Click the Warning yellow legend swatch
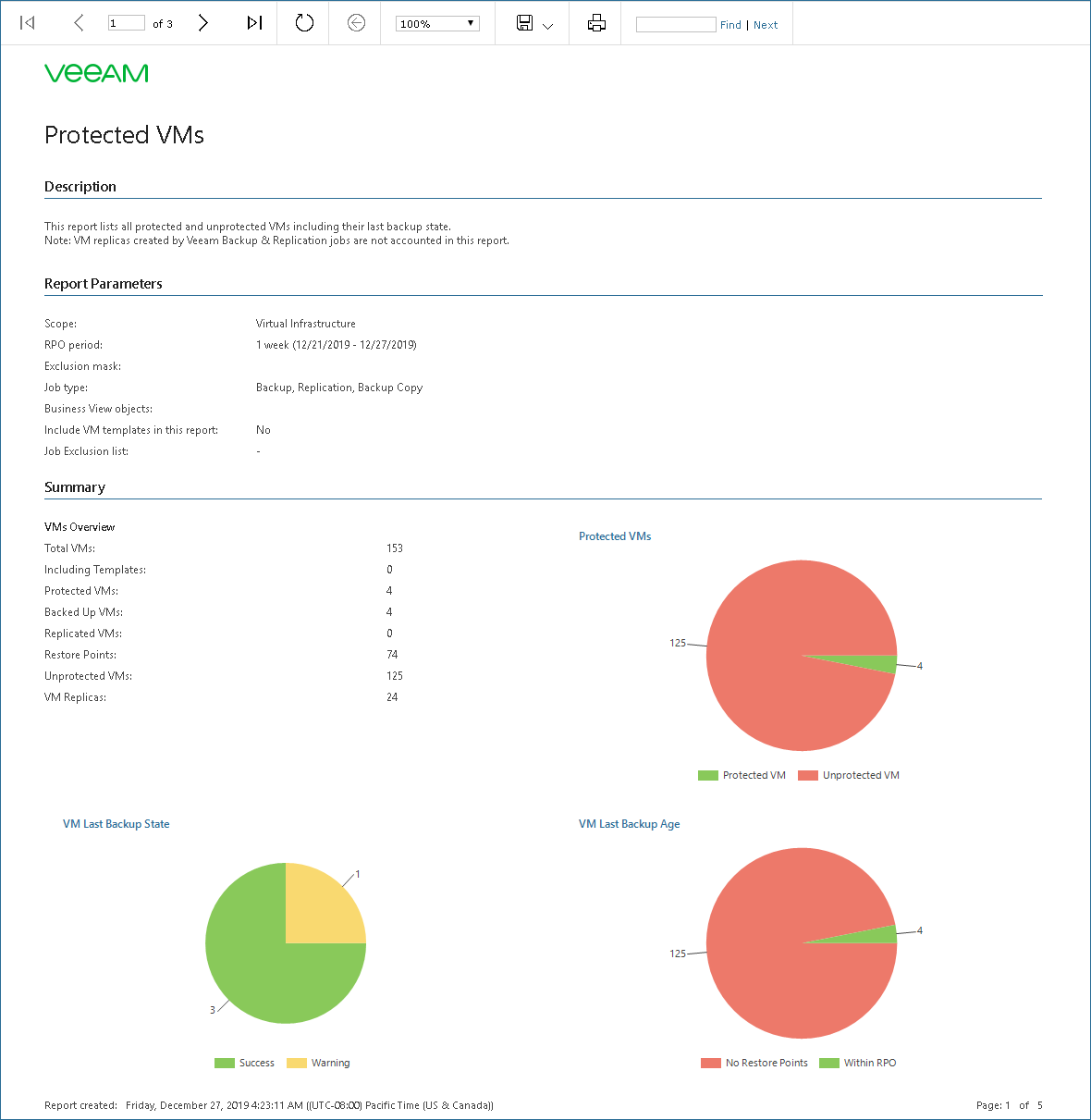The height and width of the screenshot is (1120, 1091). [297, 1064]
